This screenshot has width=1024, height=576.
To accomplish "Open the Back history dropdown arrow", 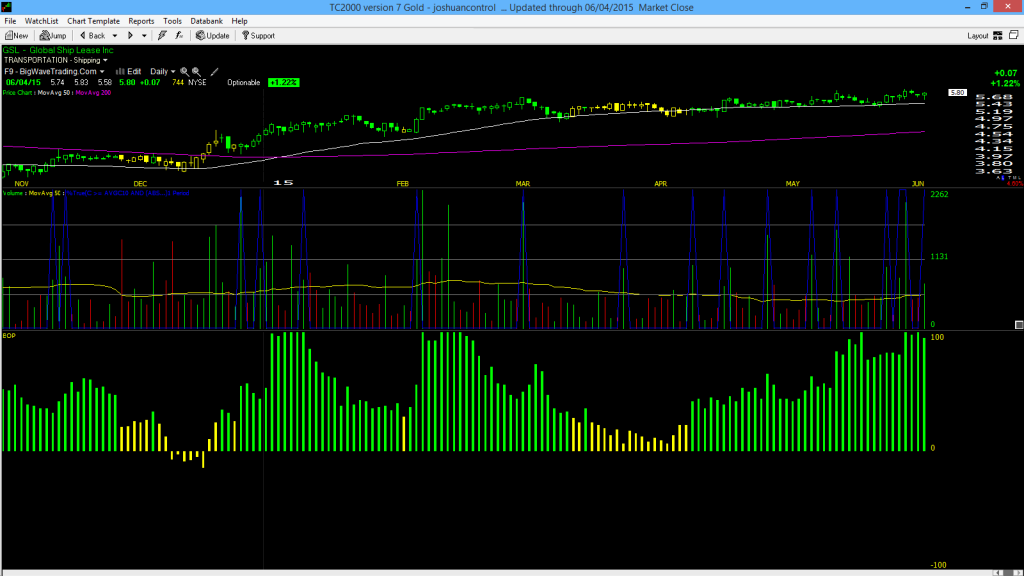I will tap(115, 36).
